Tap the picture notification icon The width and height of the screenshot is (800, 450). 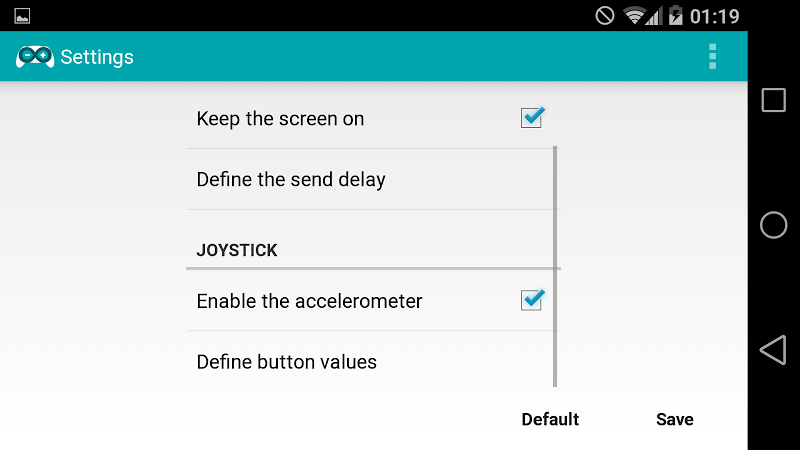(x=22, y=16)
